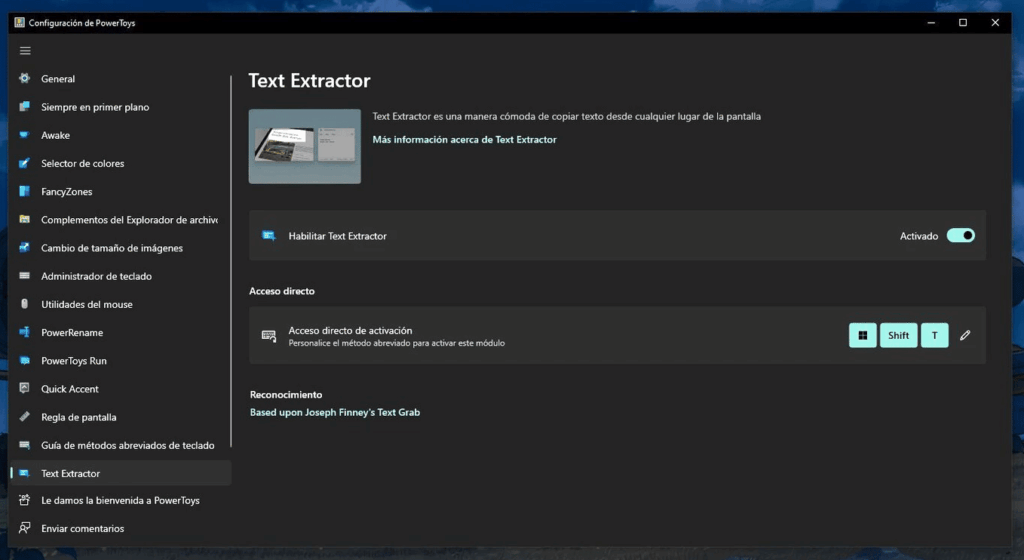Open General settings gear icon

coord(25,79)
